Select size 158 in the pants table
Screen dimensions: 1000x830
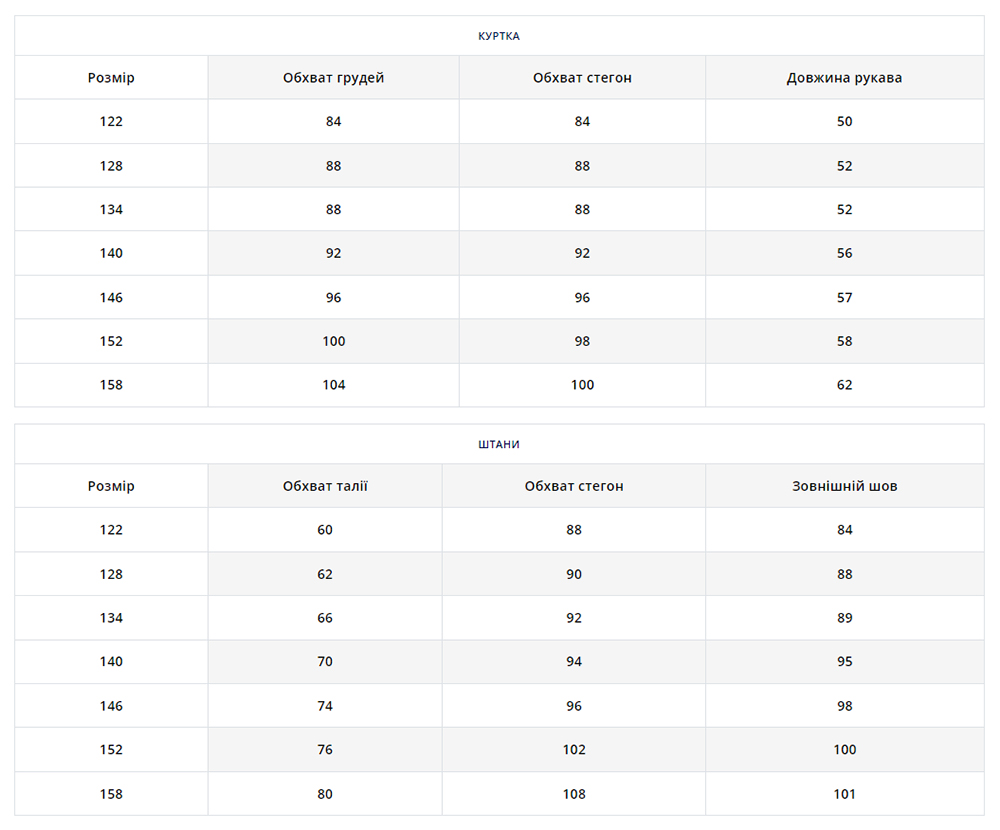[111, 794]
